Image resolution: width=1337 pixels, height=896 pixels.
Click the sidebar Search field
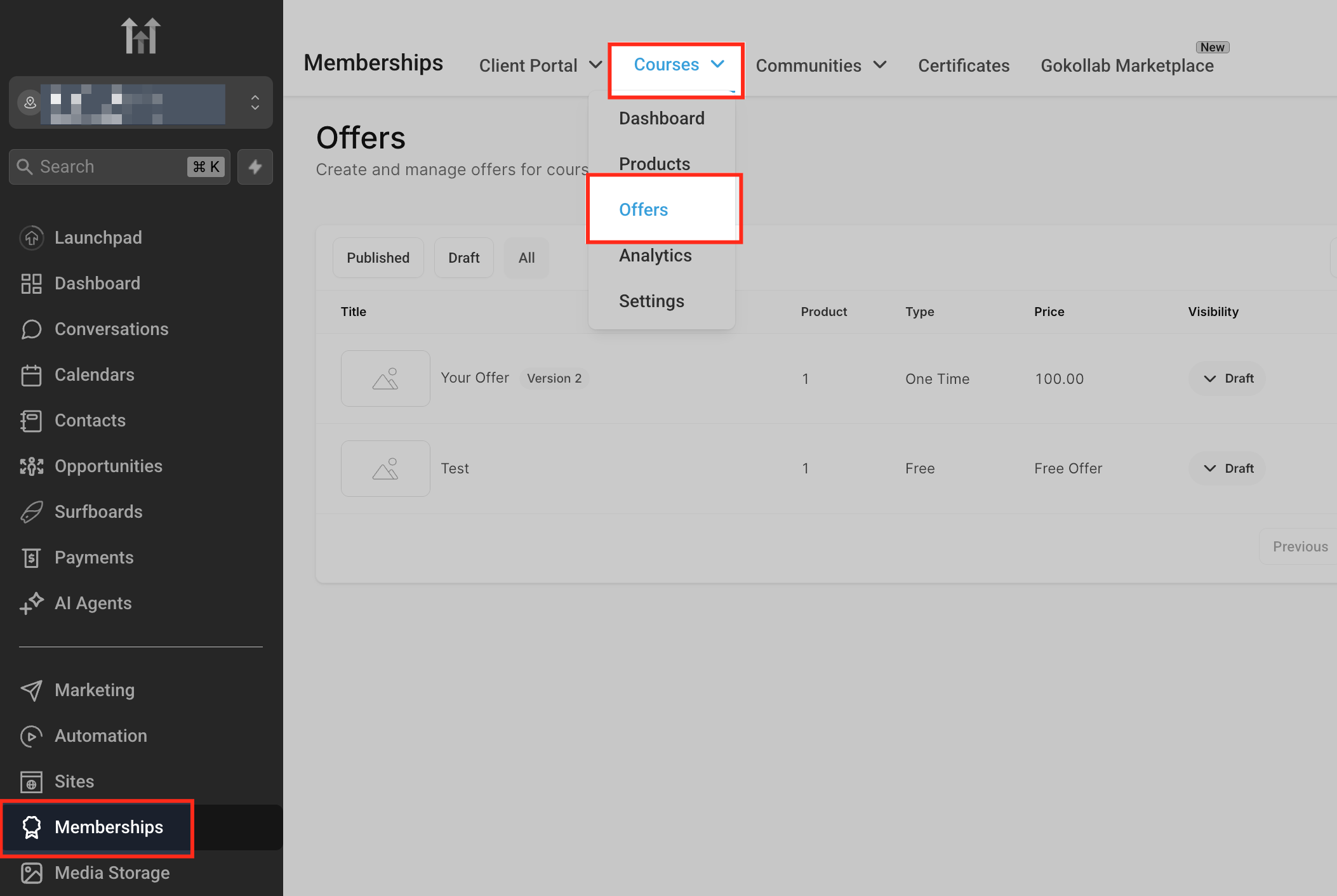coord(108,167)
